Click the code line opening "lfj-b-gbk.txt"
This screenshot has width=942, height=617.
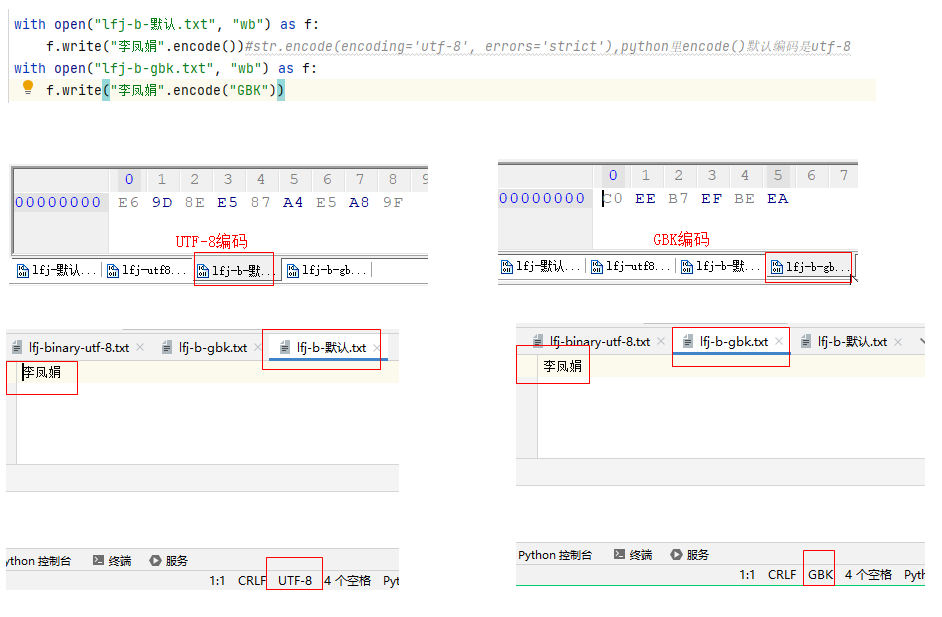[165, 68]
